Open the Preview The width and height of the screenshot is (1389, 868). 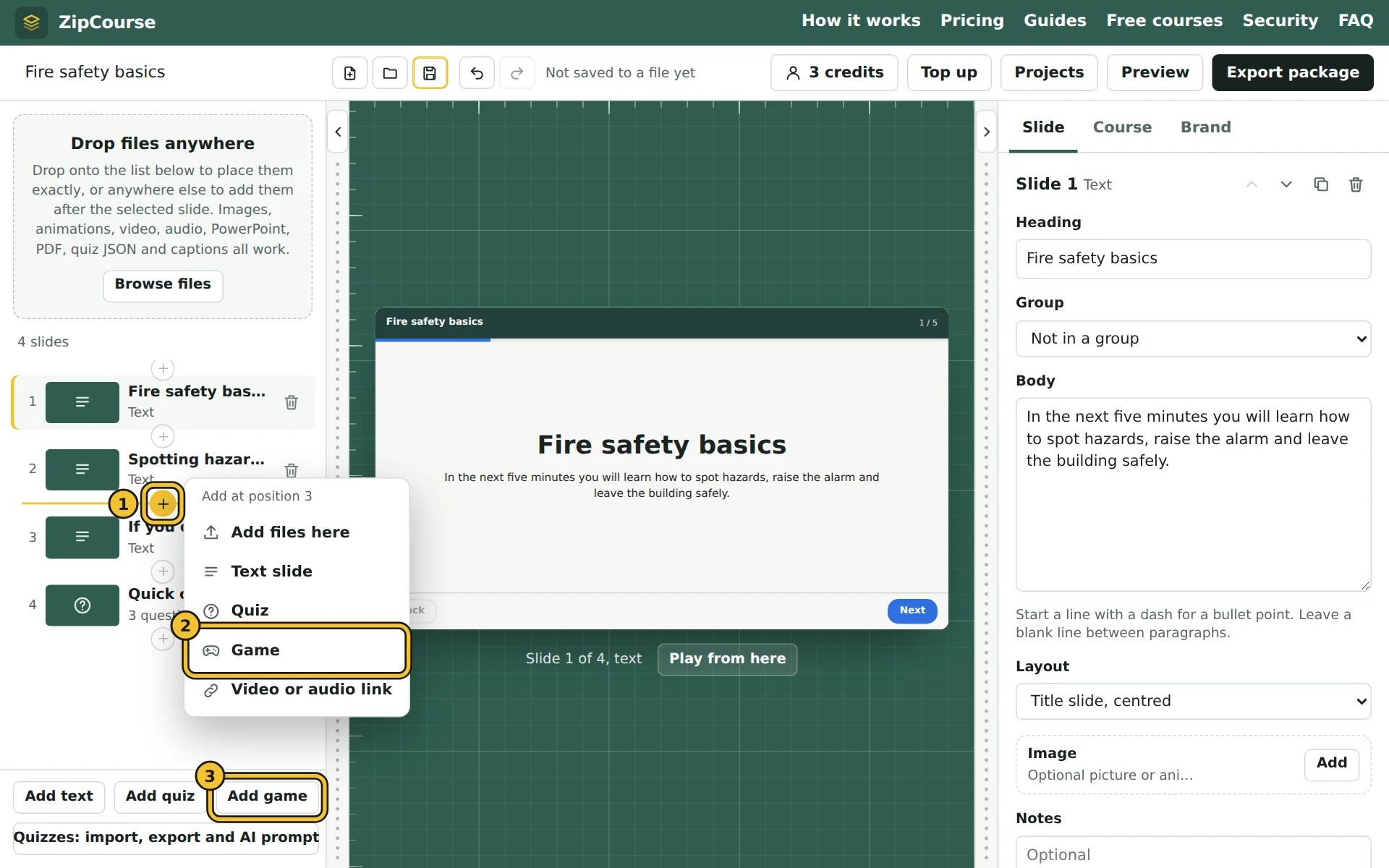click(1155, 72)
